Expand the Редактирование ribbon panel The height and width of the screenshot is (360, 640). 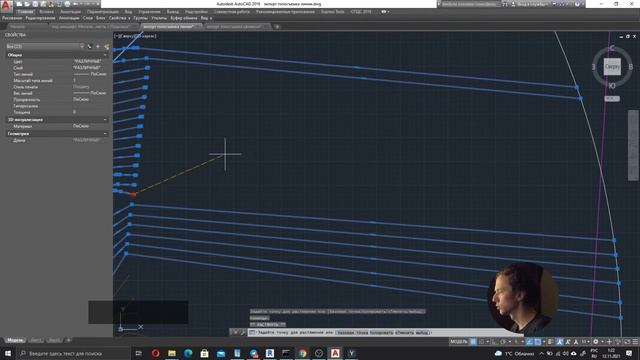(x=40, y=18)
